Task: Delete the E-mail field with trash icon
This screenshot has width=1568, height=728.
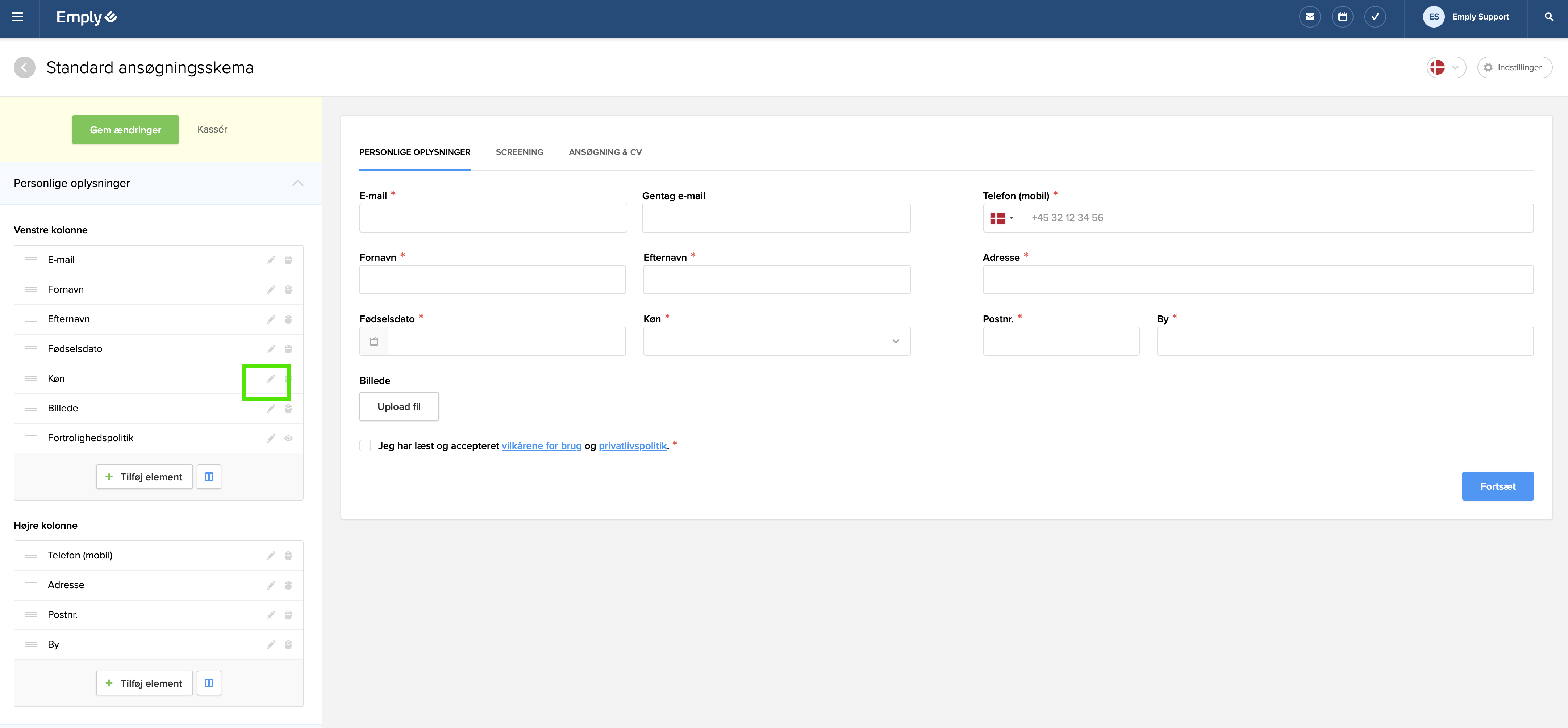Action: (288, 260)
